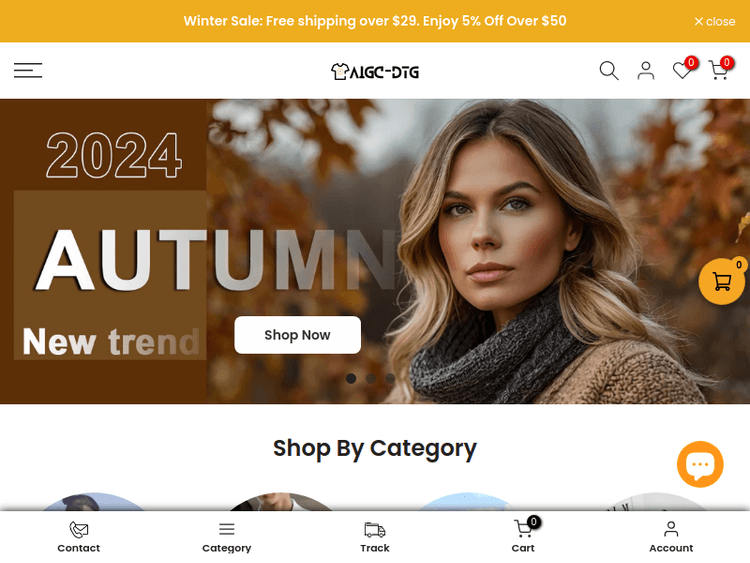Open the orange chat bubble widget
The image size is (750, 563).
700,464
